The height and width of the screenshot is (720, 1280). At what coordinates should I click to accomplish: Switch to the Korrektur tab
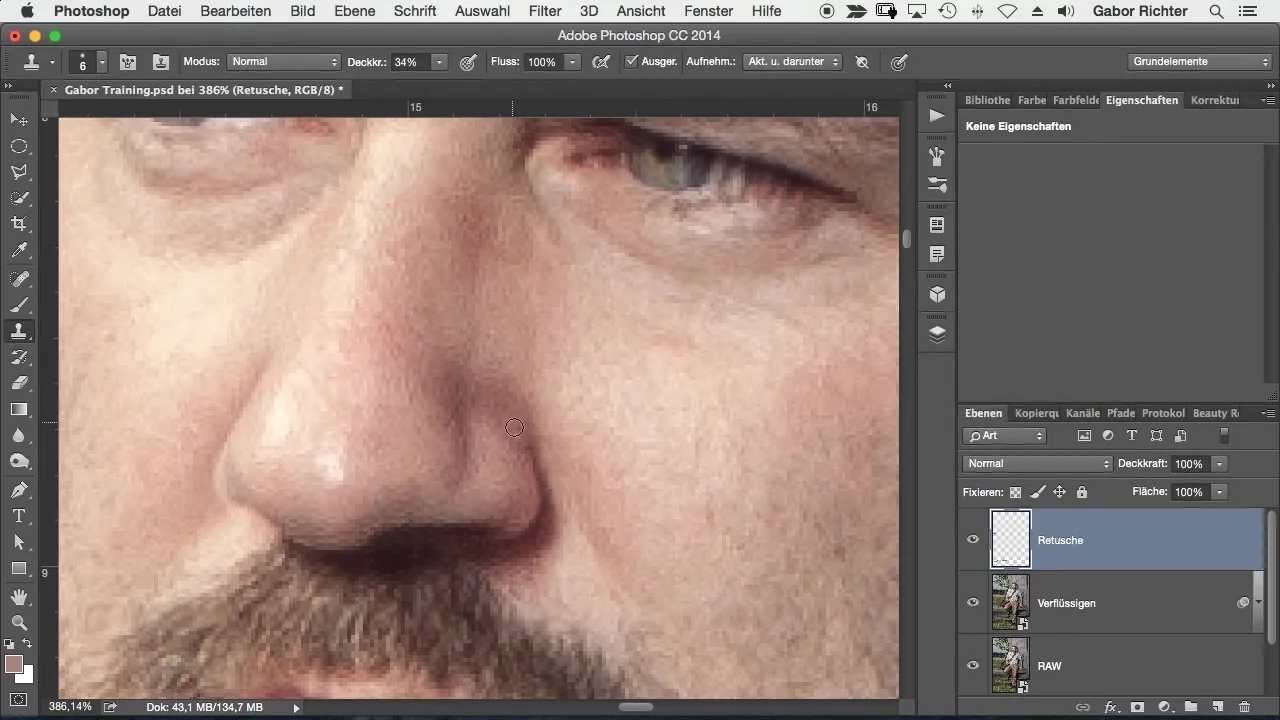1215,100
